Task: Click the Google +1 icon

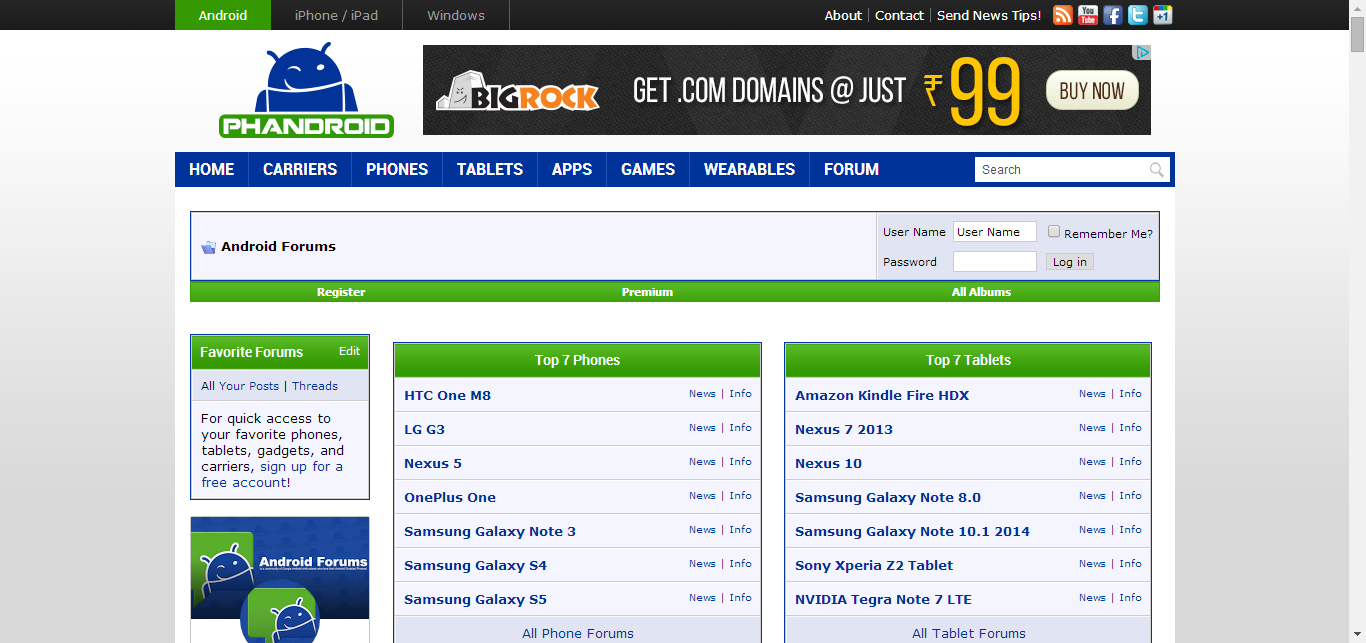Action: coord(1163,15)
